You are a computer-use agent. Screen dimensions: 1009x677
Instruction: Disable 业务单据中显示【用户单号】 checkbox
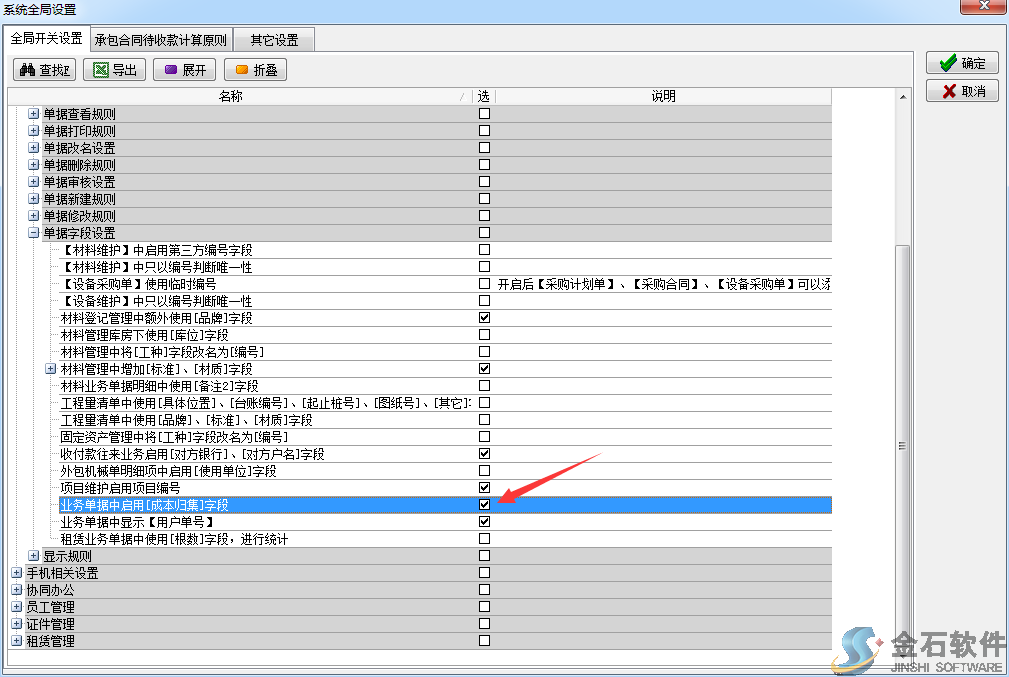click(x=484, y=522)
